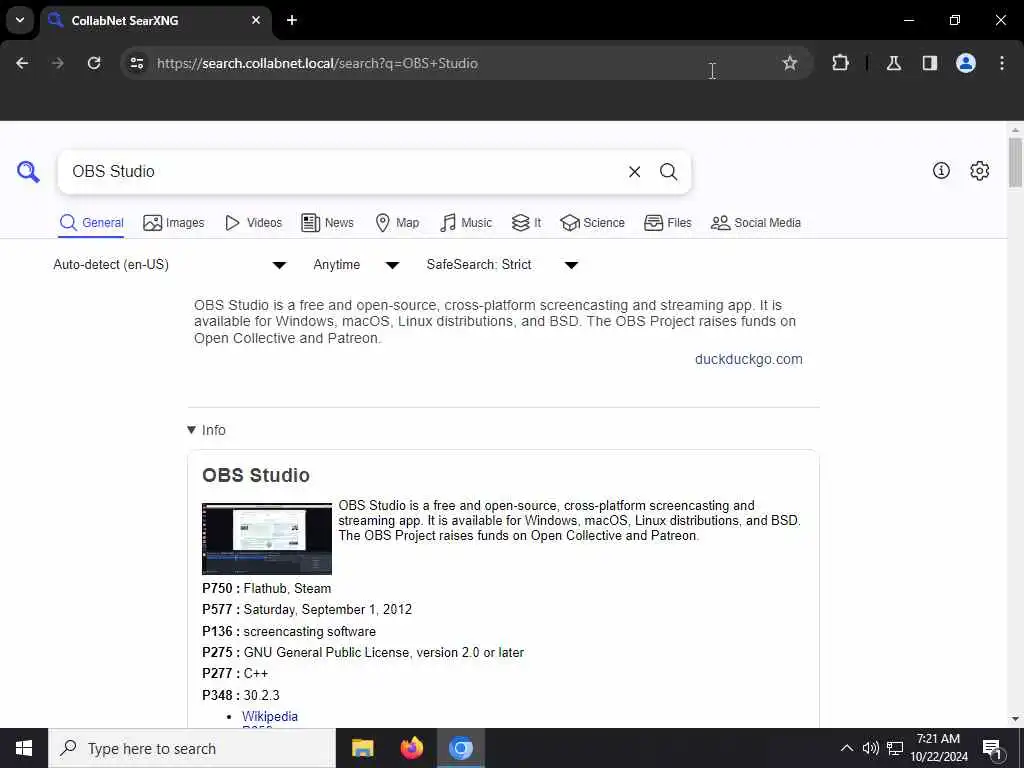
Task: Switch to Music search tab
Action: pyautogui.click(x=466, y=223)
